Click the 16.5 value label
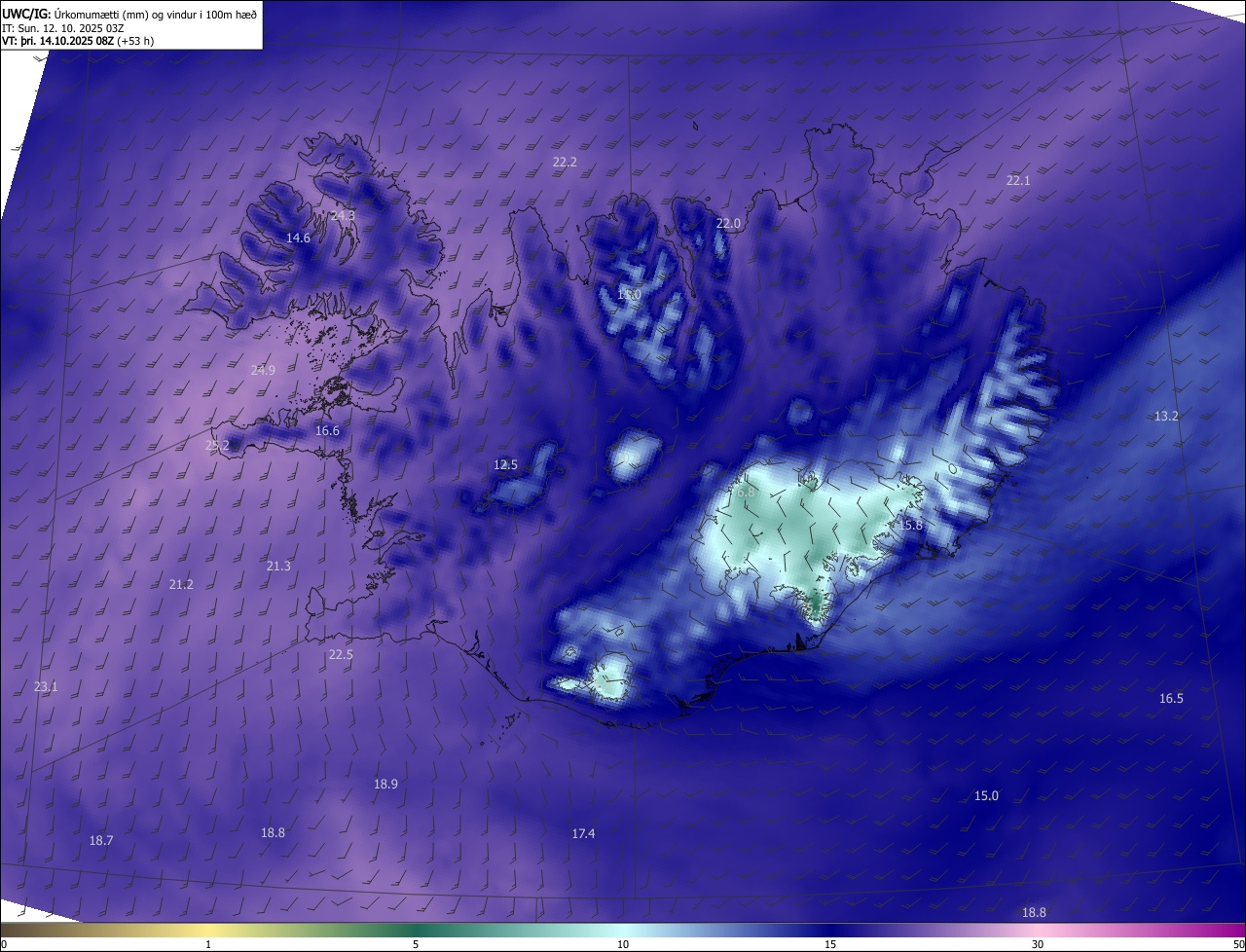This screenshot has width=1246, height=952. (x=1171, y=698)
